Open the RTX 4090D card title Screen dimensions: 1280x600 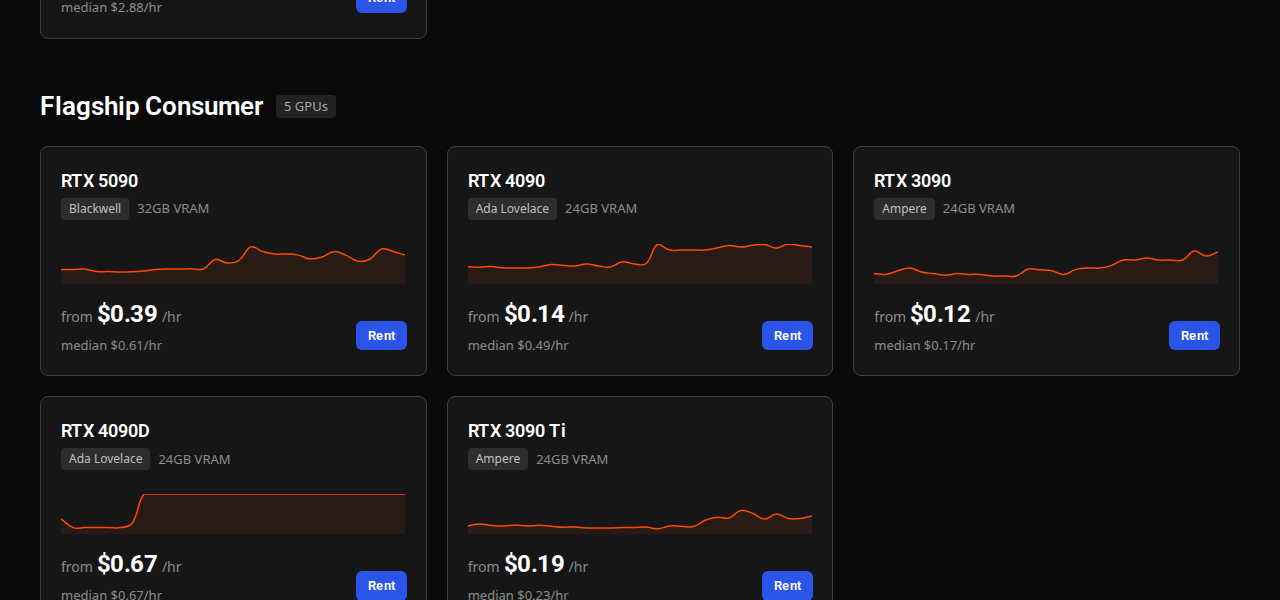pos(105,431)
